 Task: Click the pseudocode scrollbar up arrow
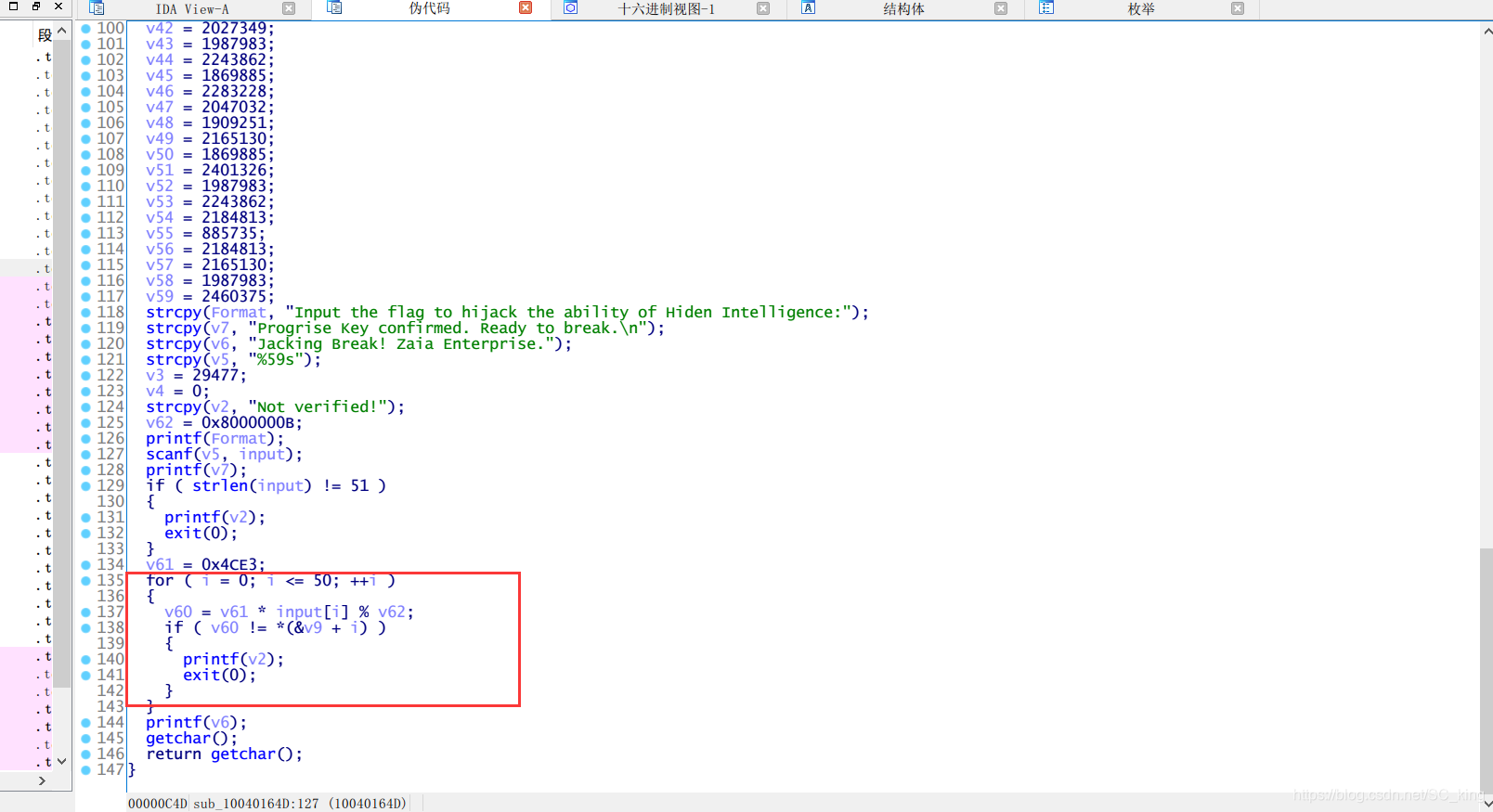point(1487,31)
